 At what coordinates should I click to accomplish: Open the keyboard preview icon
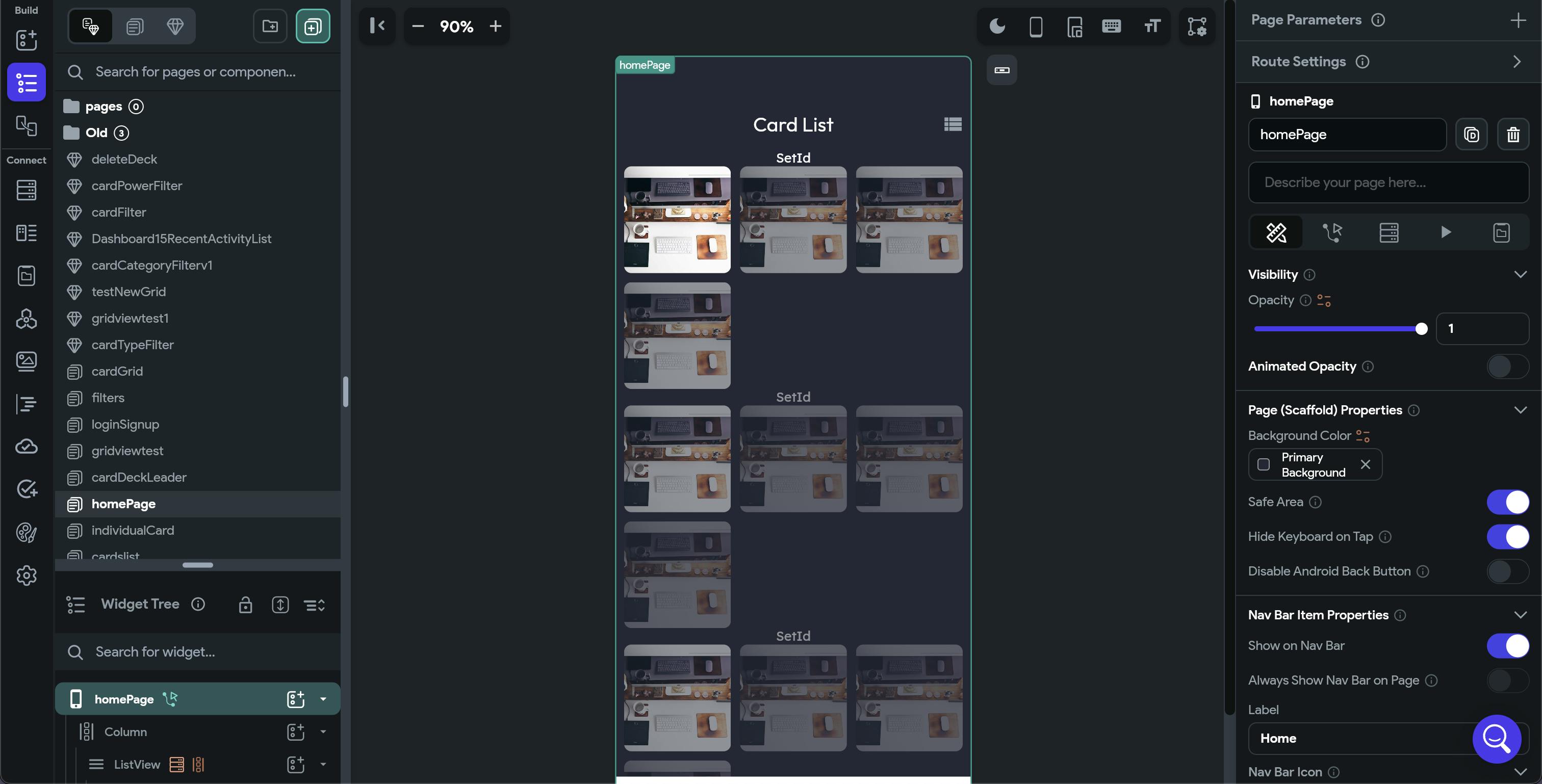click(1112, 27)
